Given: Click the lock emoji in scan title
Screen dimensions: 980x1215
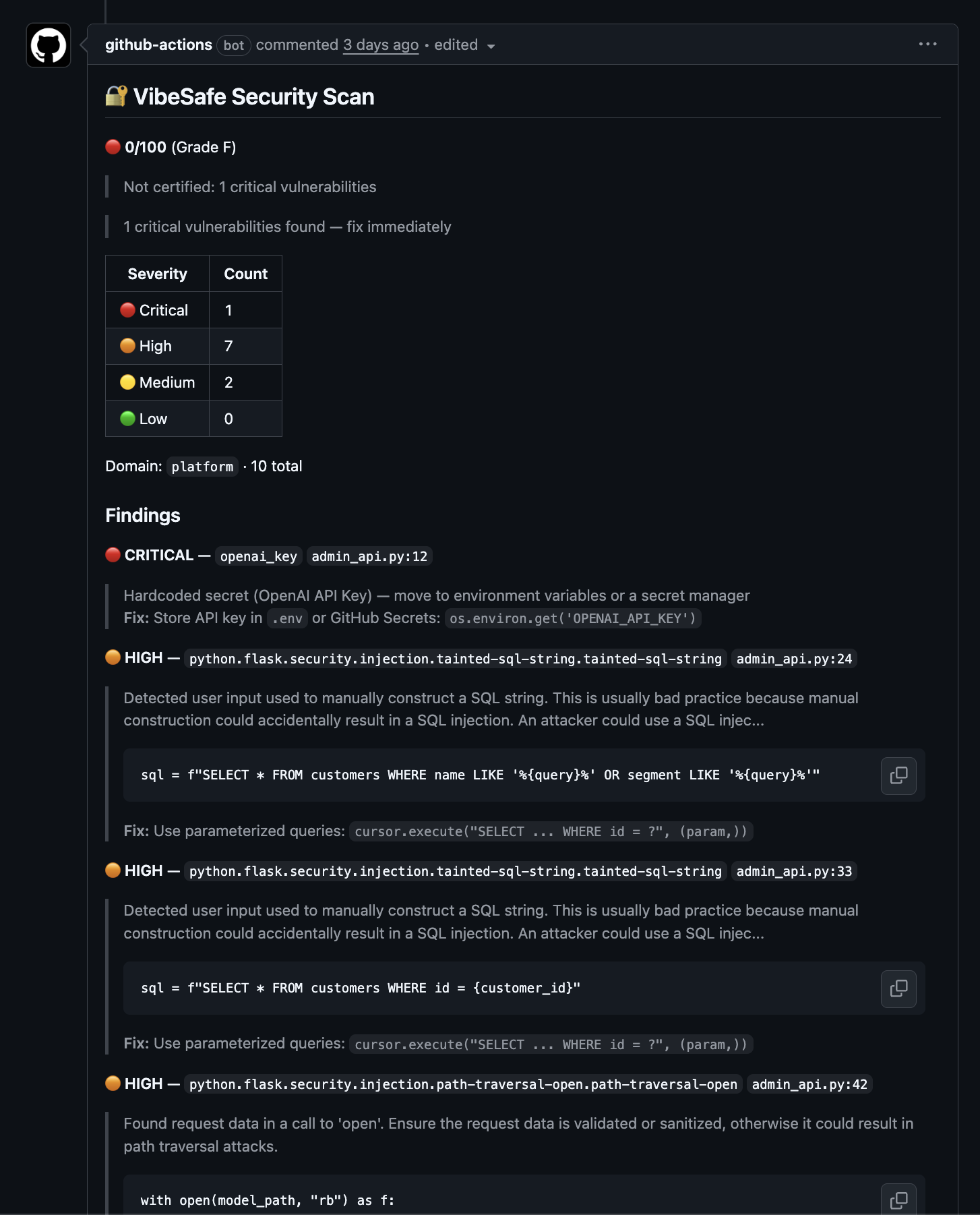Looking at the screenshot, I should click(x=116, y=96).
